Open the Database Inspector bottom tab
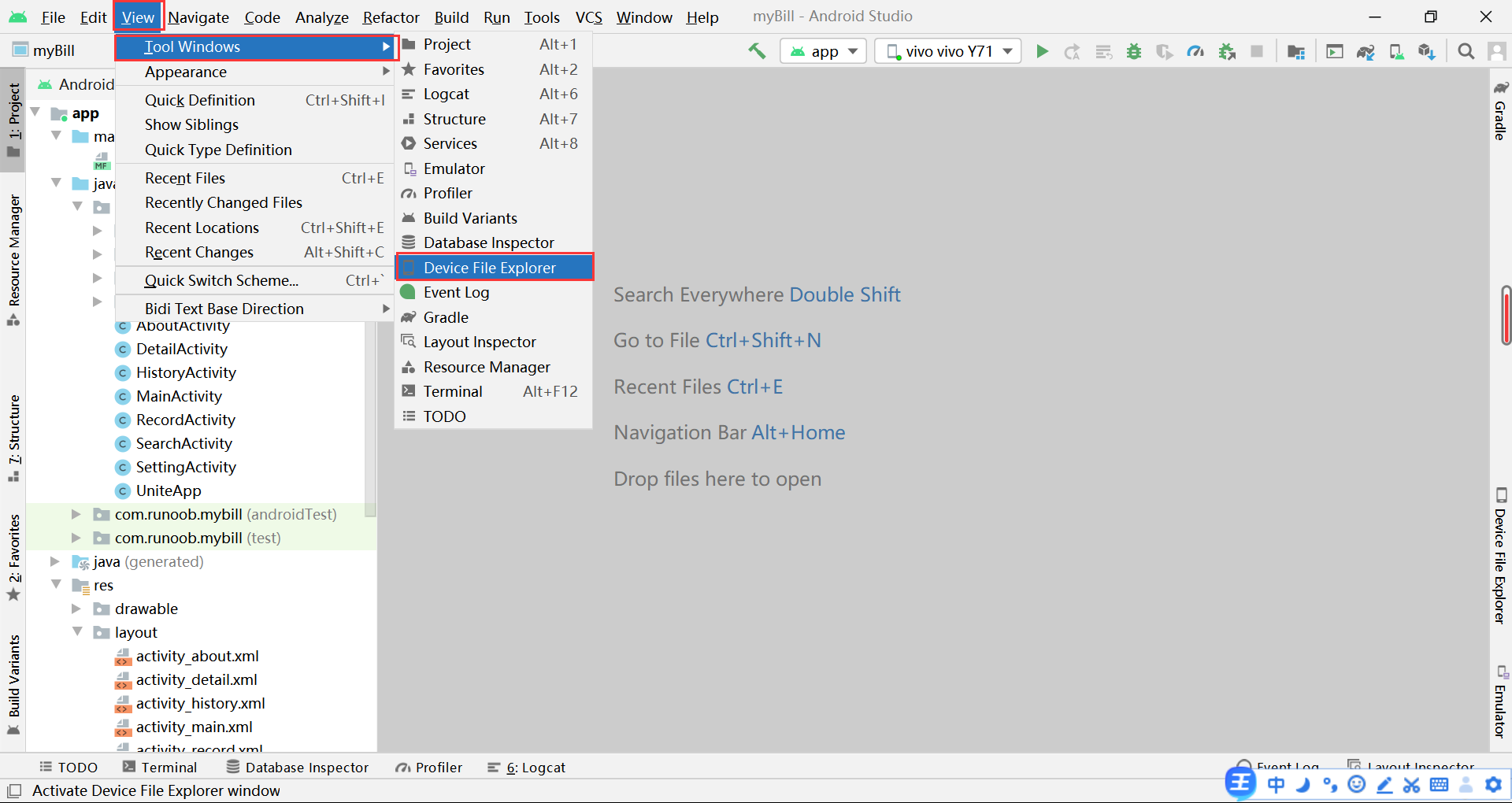This screenshot has height=803, width=1512. (x=298, y=768)
